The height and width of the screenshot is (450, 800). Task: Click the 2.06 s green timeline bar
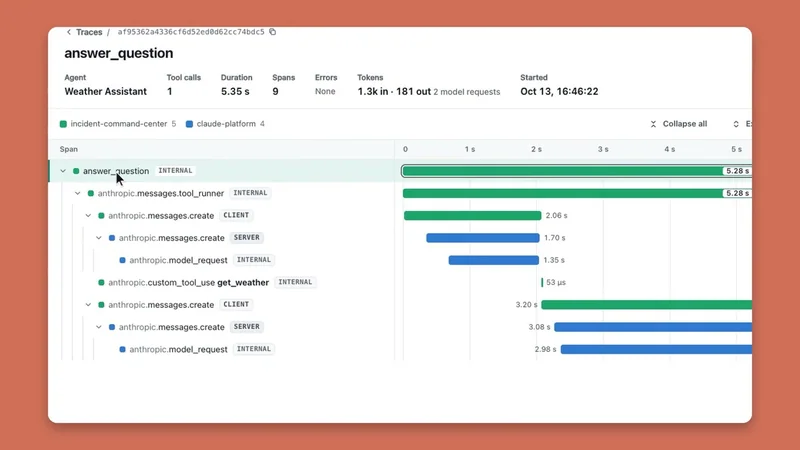point(472,215)
